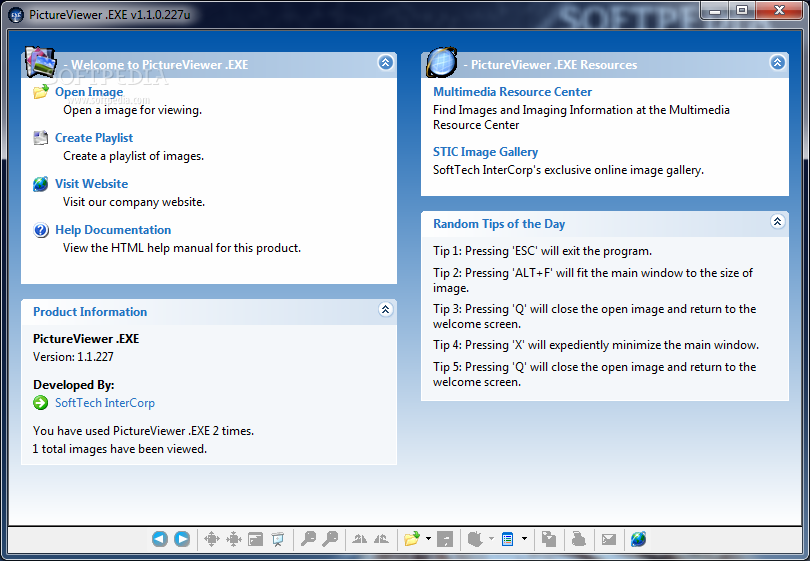
Task: Click the first magnifier zoom icon
Action: (x=308, y=539)
